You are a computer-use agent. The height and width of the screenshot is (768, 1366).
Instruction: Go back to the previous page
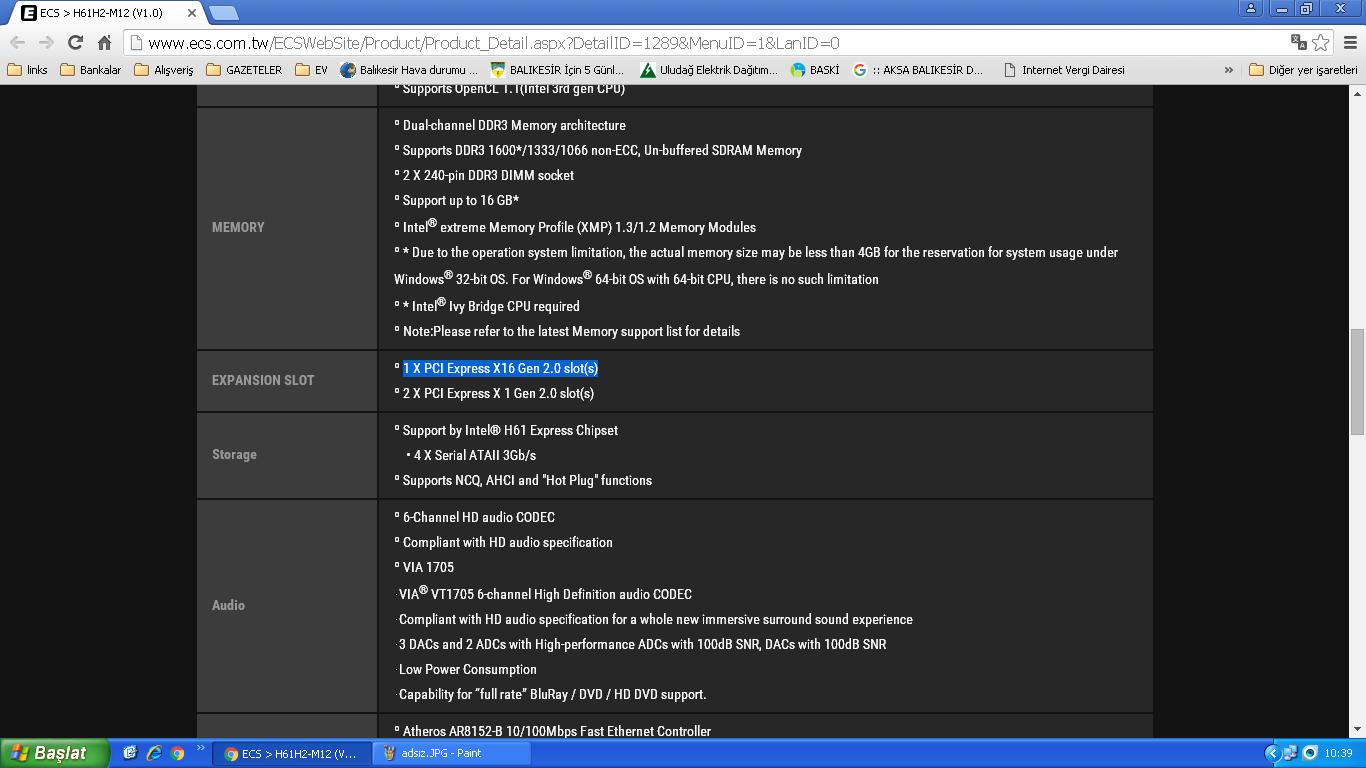tap(17, 43)
